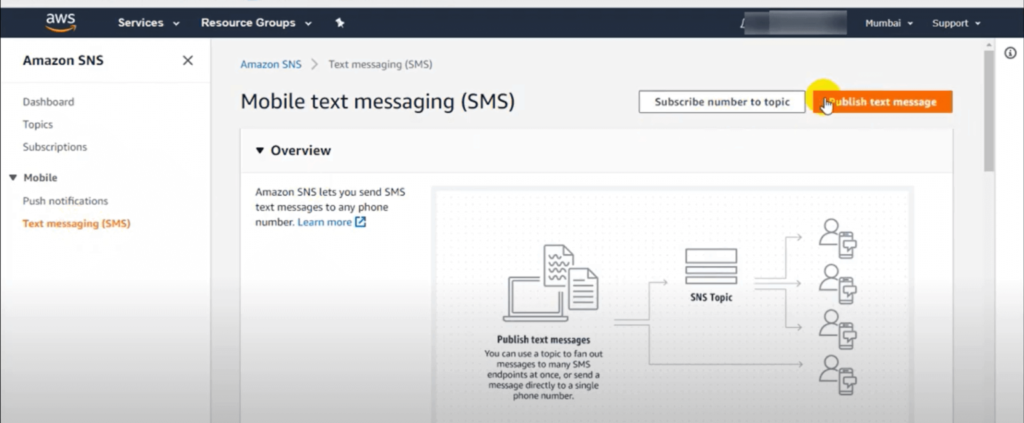Click the top subscriber phone icon
The width and height of the screenshot is (1024, 423).
click(x=837, y=238)
